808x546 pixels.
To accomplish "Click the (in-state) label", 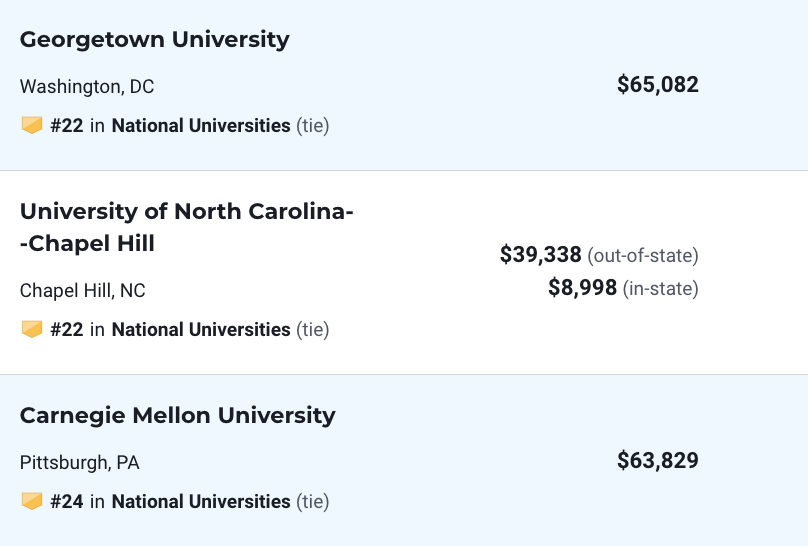I will point(661,288).
